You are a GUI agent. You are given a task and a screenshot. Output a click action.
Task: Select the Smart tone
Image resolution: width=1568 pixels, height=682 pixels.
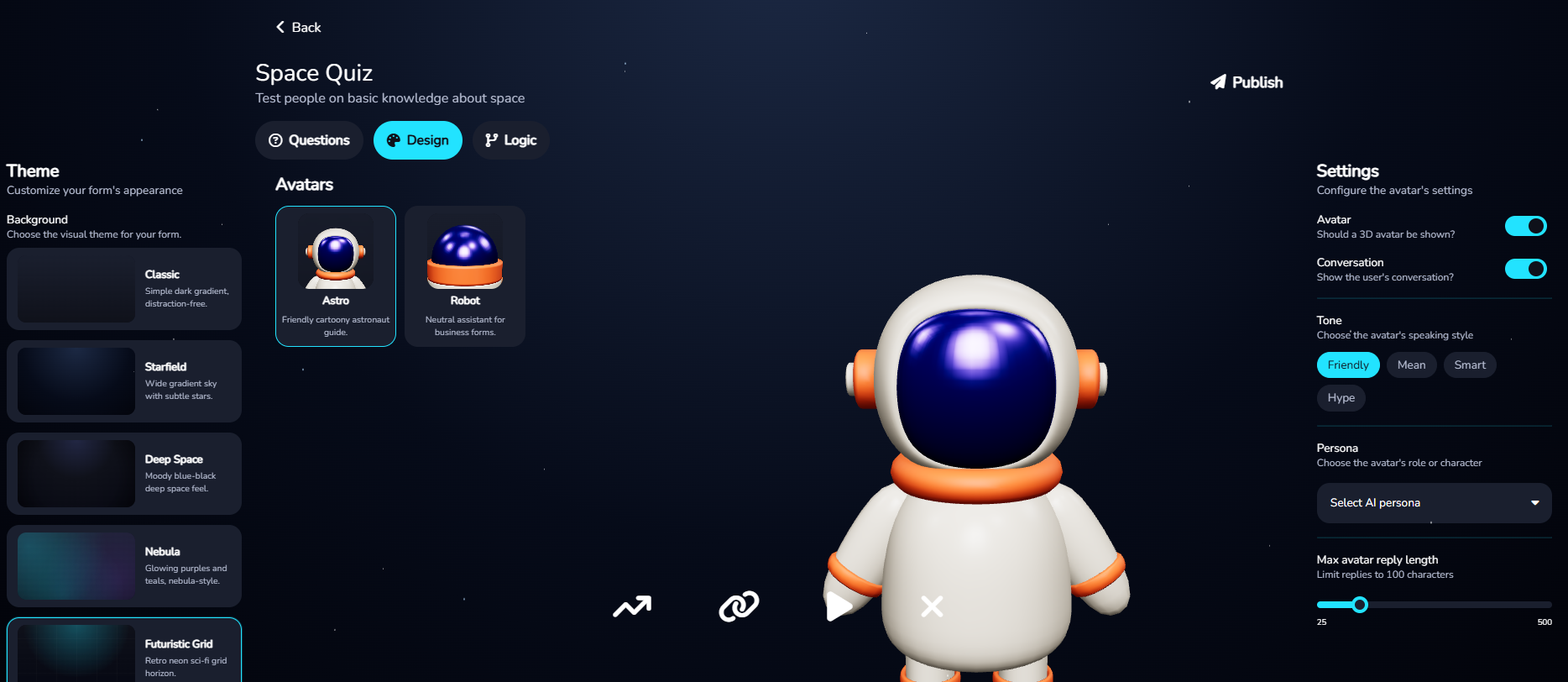coord(1470,365)
